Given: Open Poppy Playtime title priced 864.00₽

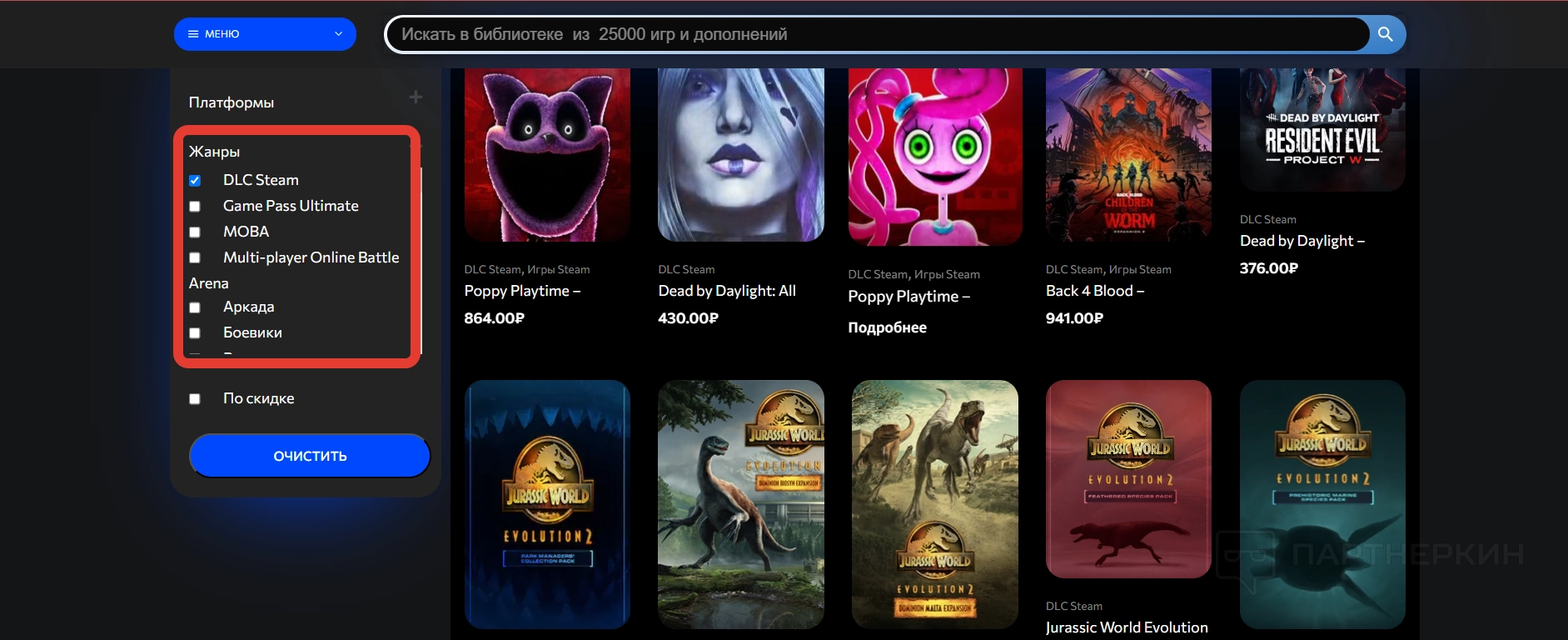Looking at the screenshot, I should click(522, 291).
